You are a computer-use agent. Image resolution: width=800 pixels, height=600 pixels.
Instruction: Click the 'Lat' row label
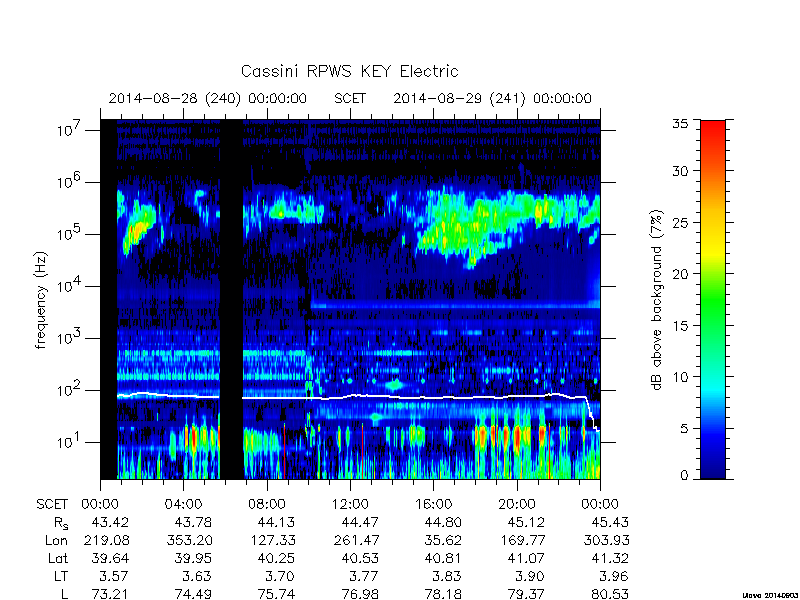58,559
